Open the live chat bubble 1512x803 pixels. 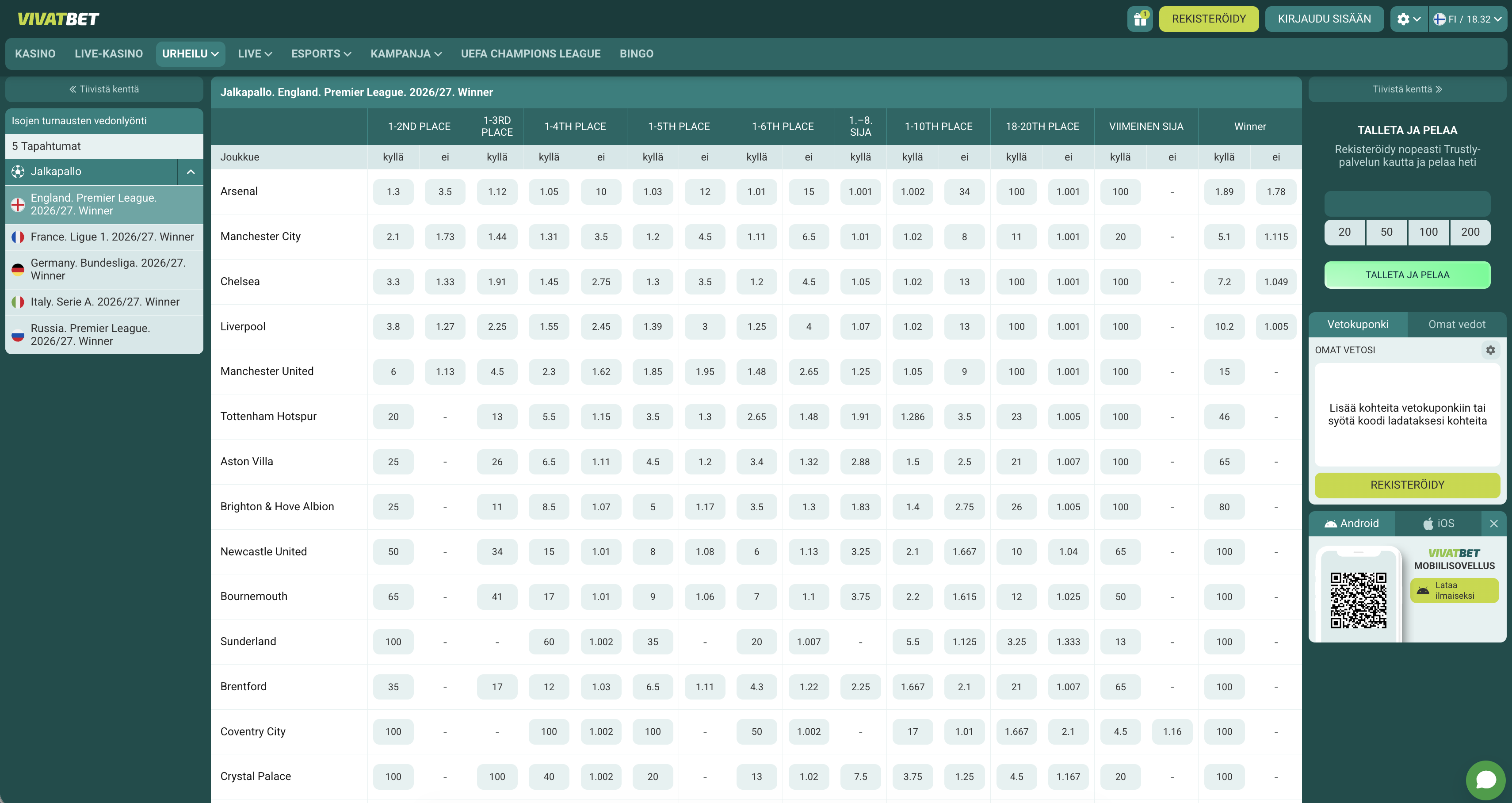(x=1485, y=780)
